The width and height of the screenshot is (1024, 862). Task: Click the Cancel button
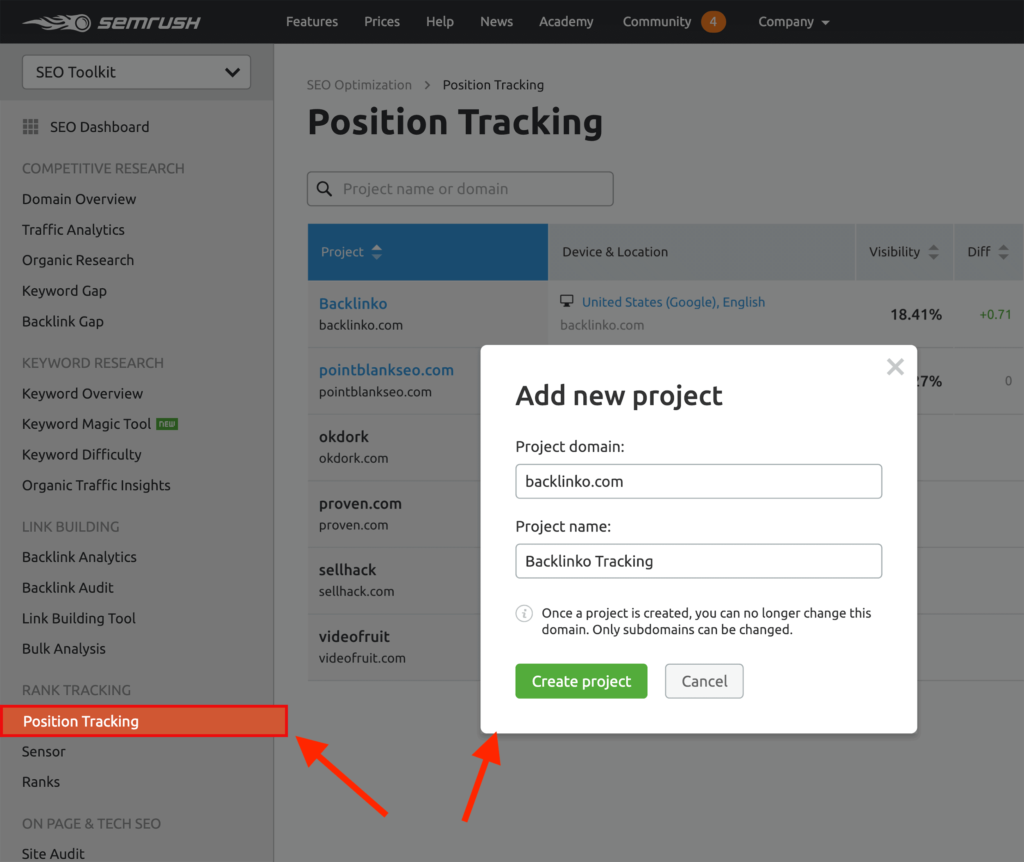pos(704,681)
